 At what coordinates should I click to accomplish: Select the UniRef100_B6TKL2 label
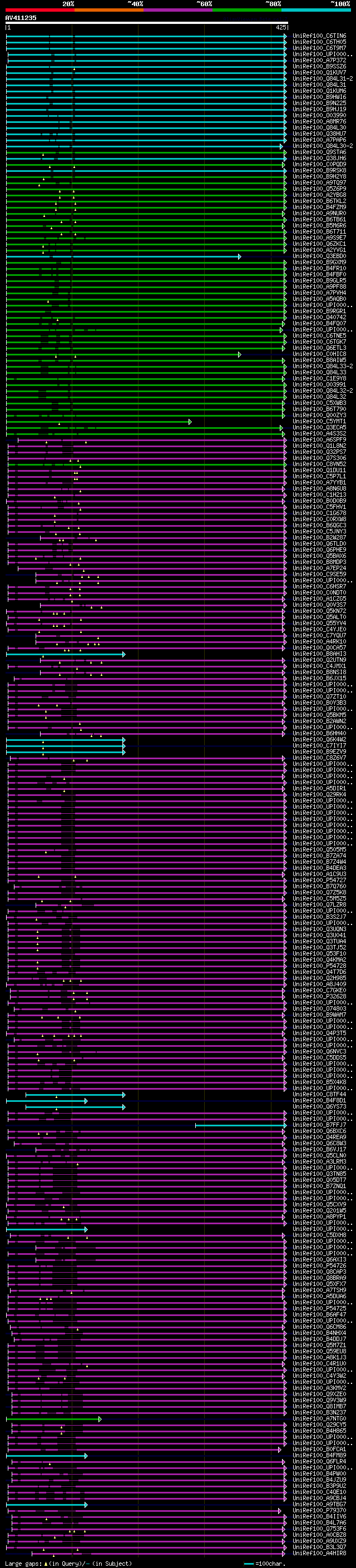coord(319,201)
